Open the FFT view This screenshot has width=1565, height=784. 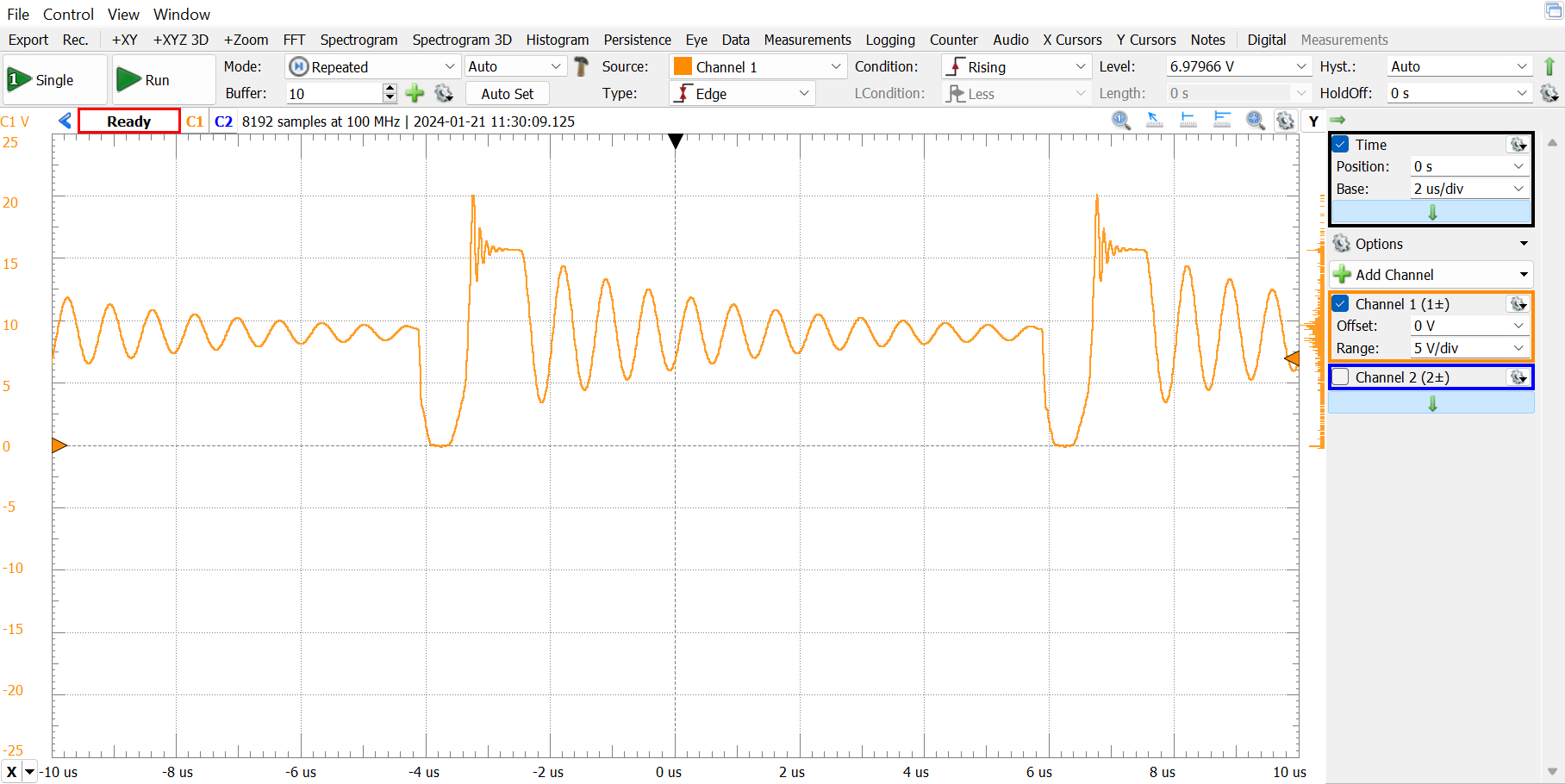pyautogui.click(x=294, y=40)
